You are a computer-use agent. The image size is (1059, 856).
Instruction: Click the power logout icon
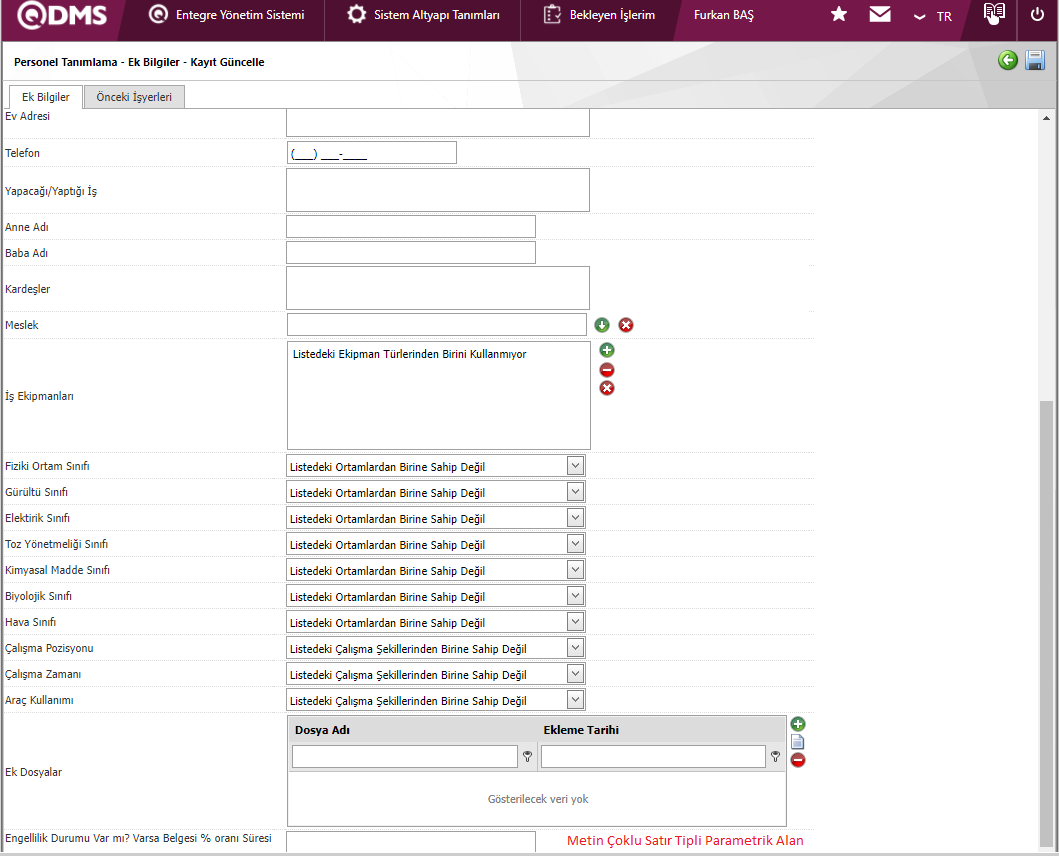(x=1037, y=14)
